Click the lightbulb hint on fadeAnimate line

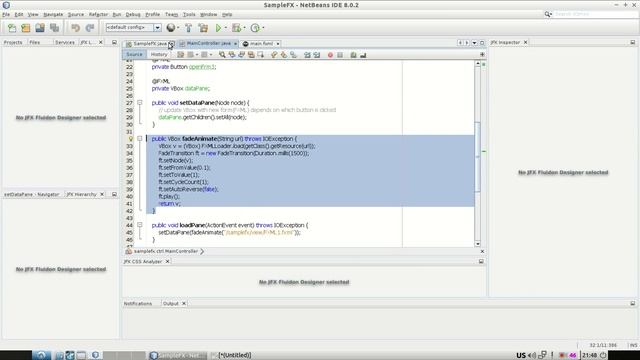click(x=131, y=139)
